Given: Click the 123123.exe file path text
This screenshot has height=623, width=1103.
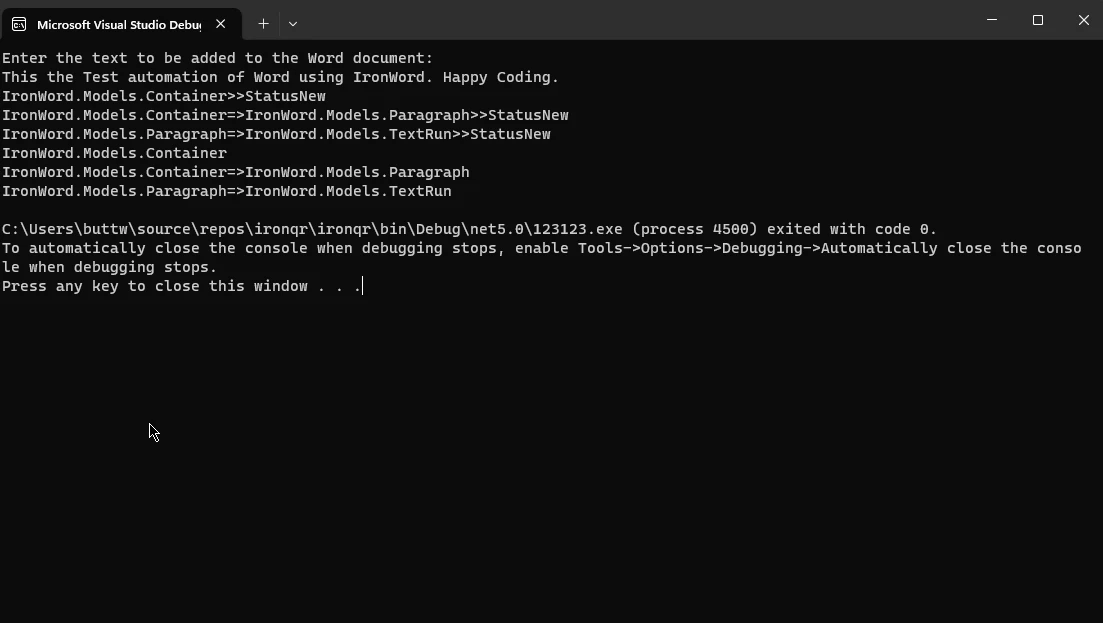Looking at the screenshot, I should [312, 229].
